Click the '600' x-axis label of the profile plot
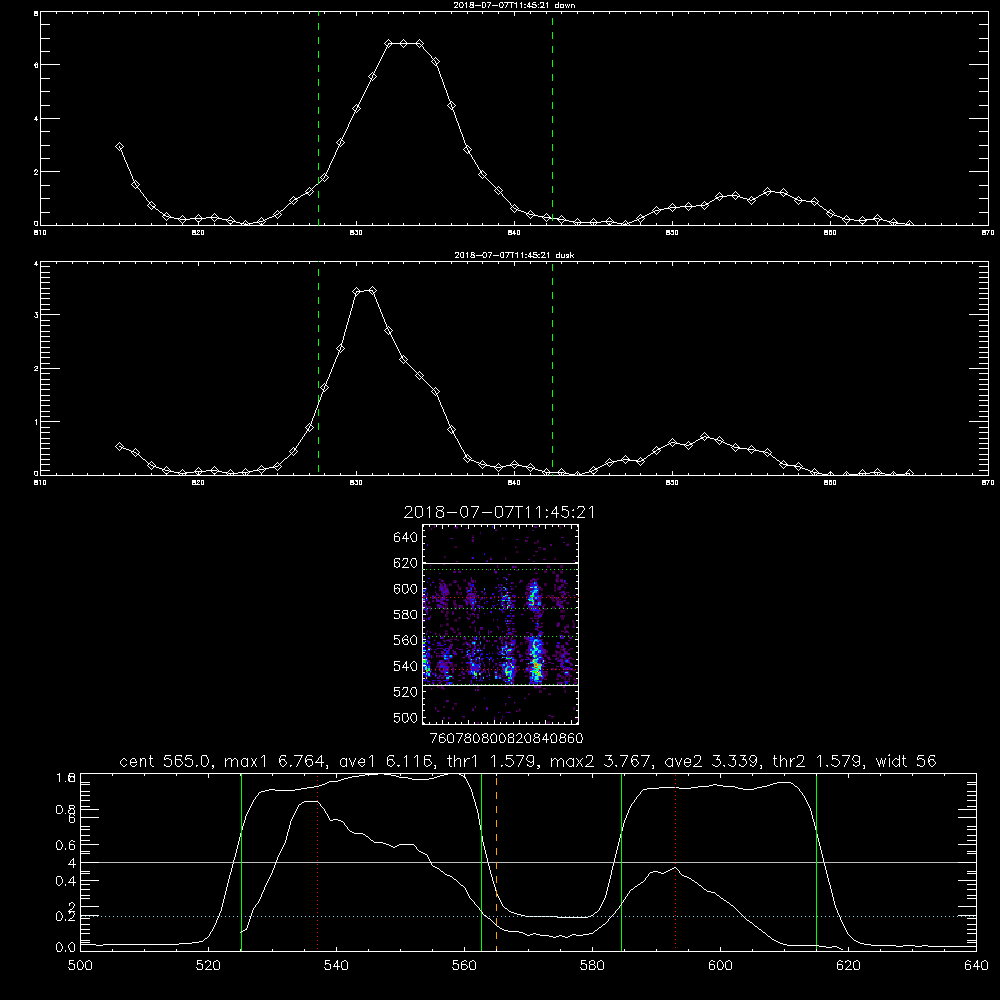The height and width of the screenshot is (1000, 1000). (x=721, y=966)
